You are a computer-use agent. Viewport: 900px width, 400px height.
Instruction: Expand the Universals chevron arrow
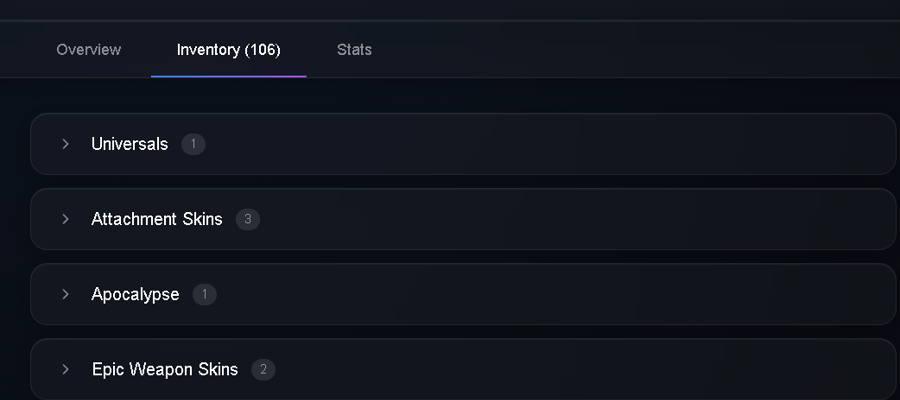coord(65,144)
